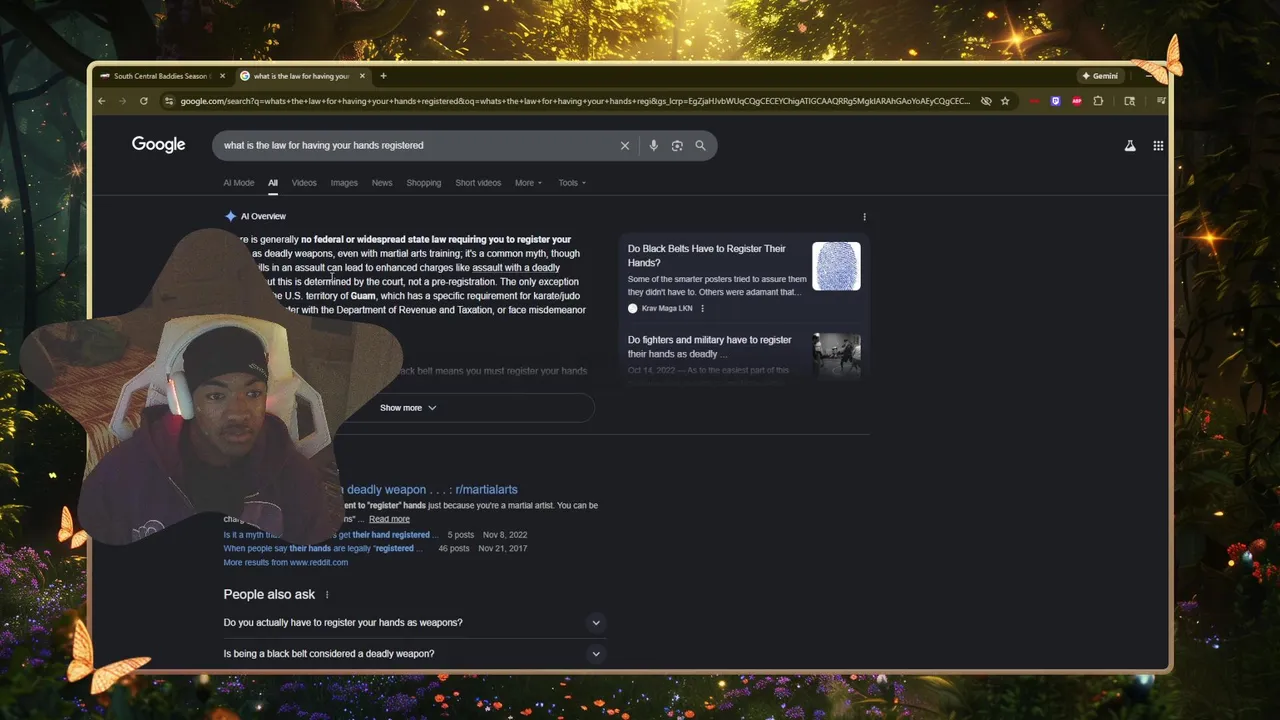This screenshot has height=720, width=1280.
Task: Select the Short videos search tab
Action: (478, 183)
